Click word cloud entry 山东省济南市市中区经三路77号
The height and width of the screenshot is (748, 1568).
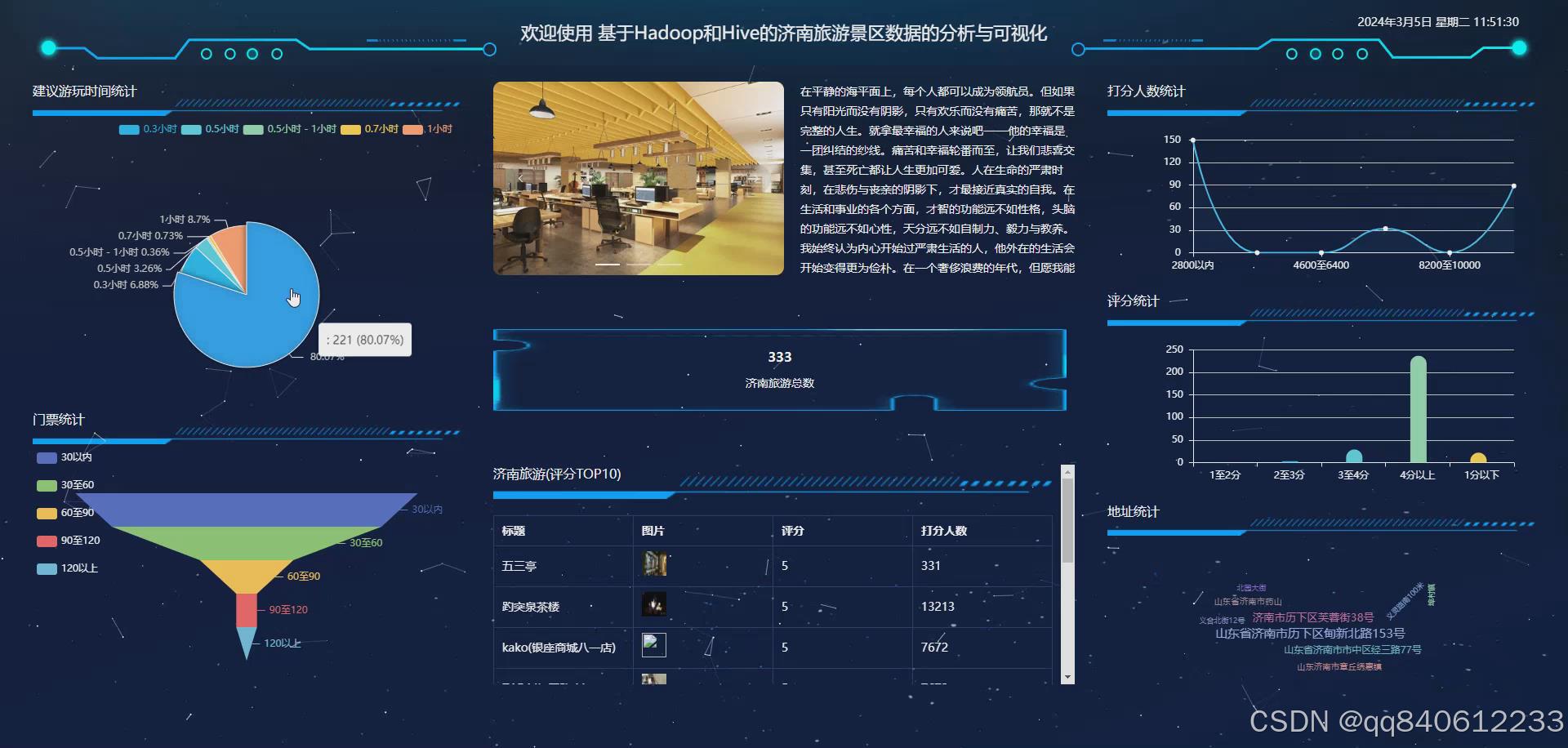(1352, 650)
